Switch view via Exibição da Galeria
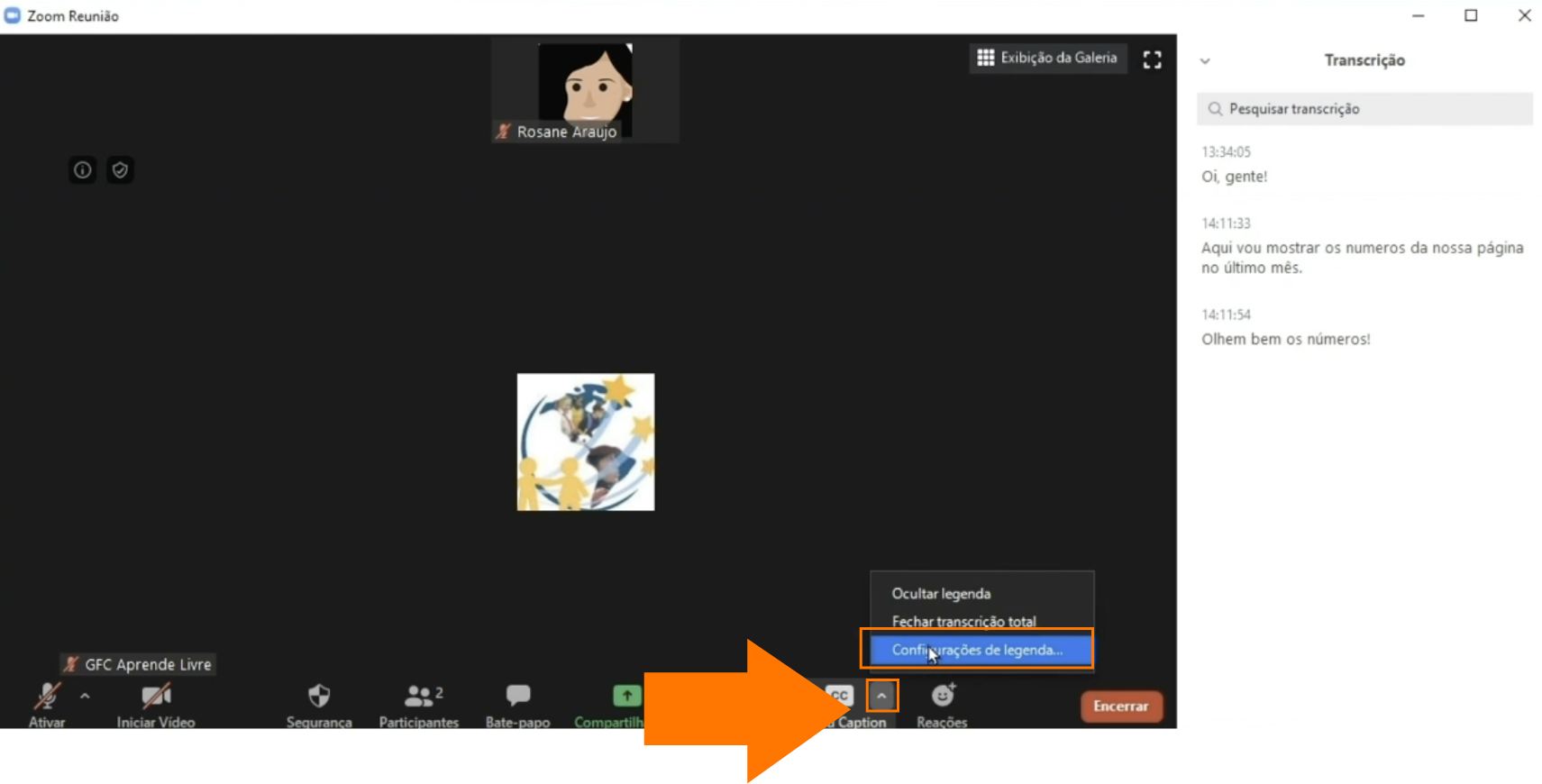 tap(1047, 58)
